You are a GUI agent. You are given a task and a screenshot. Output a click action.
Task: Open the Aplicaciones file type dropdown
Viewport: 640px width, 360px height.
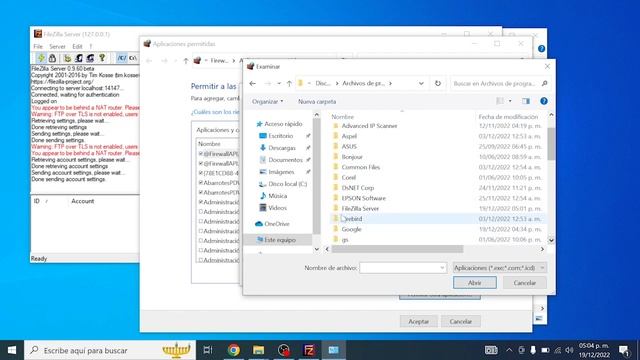tap(542, 268)
